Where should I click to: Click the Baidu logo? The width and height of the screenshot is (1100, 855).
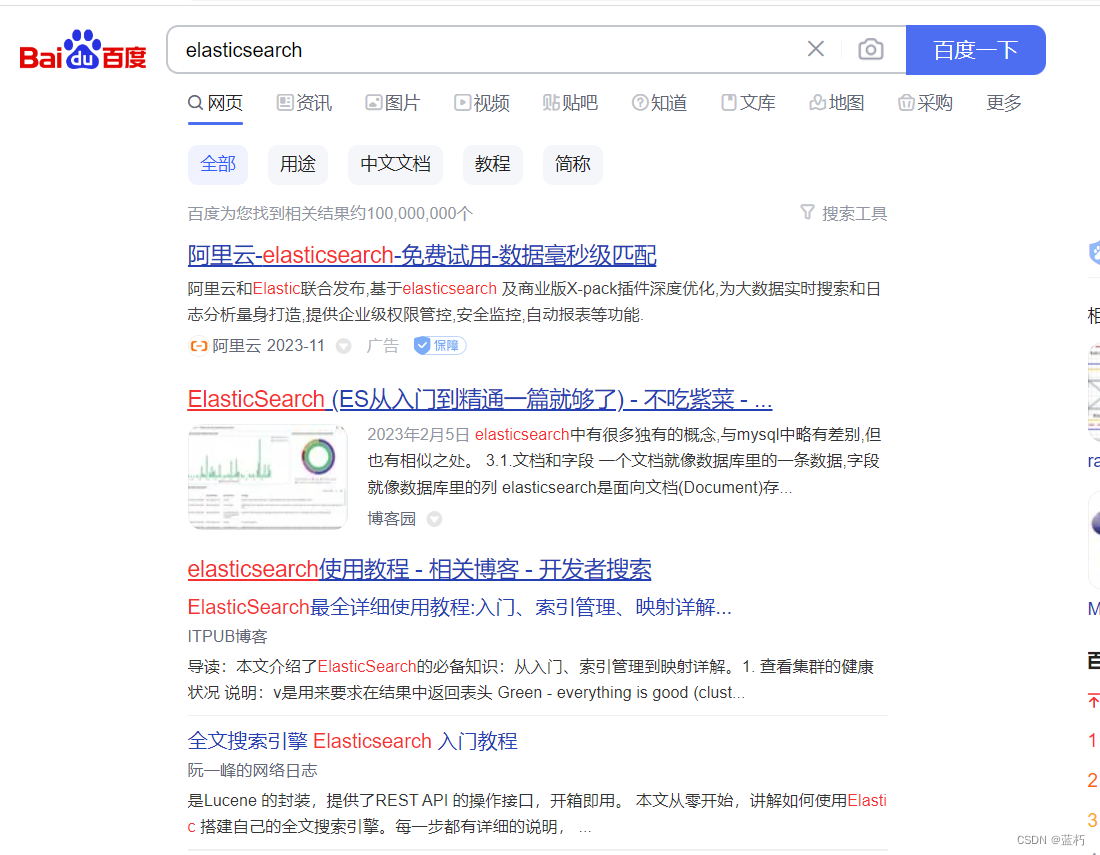coord(83,50)
